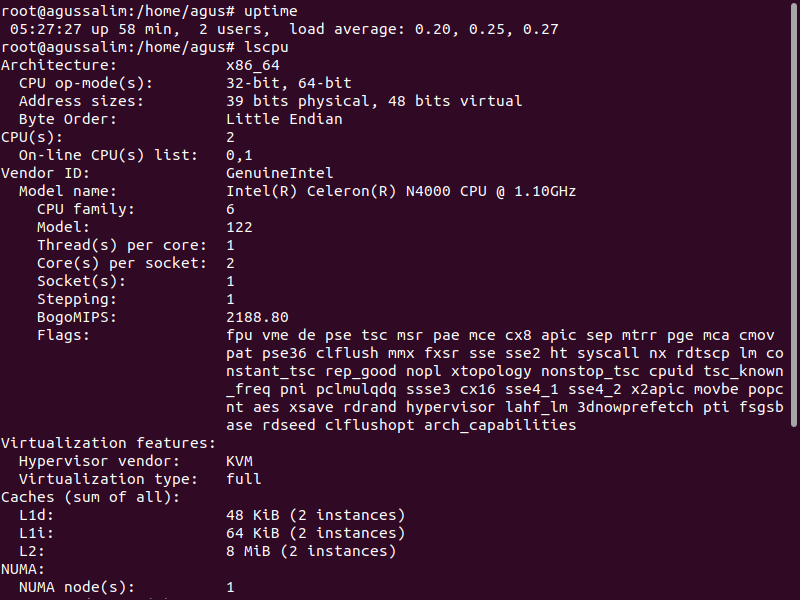Screen dimensions: 800x600
Task: Click the 'Little Endian' byte order value
Action: pos(284,119)
